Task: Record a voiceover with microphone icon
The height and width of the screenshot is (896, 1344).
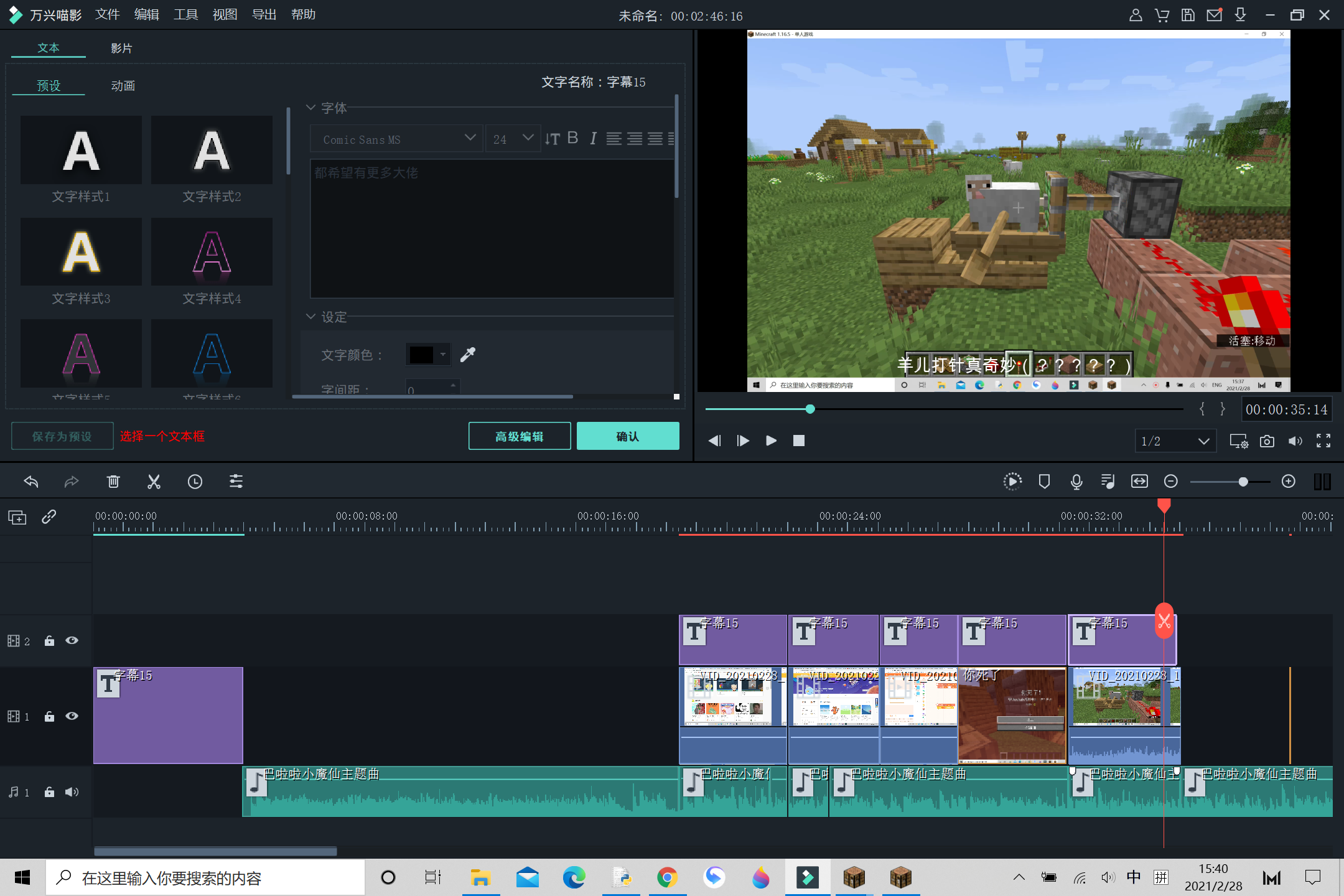Action: [x=1076, y=481]
